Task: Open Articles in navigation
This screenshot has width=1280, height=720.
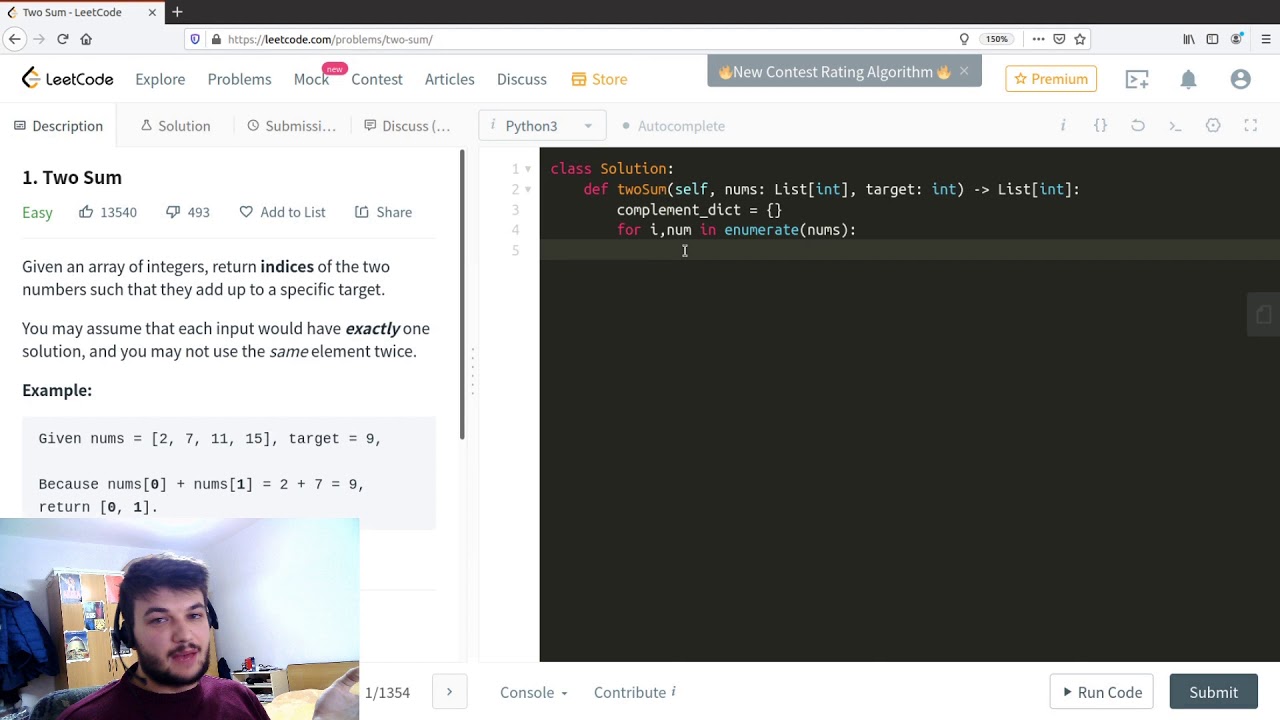Action: click(x=449, y=79)
